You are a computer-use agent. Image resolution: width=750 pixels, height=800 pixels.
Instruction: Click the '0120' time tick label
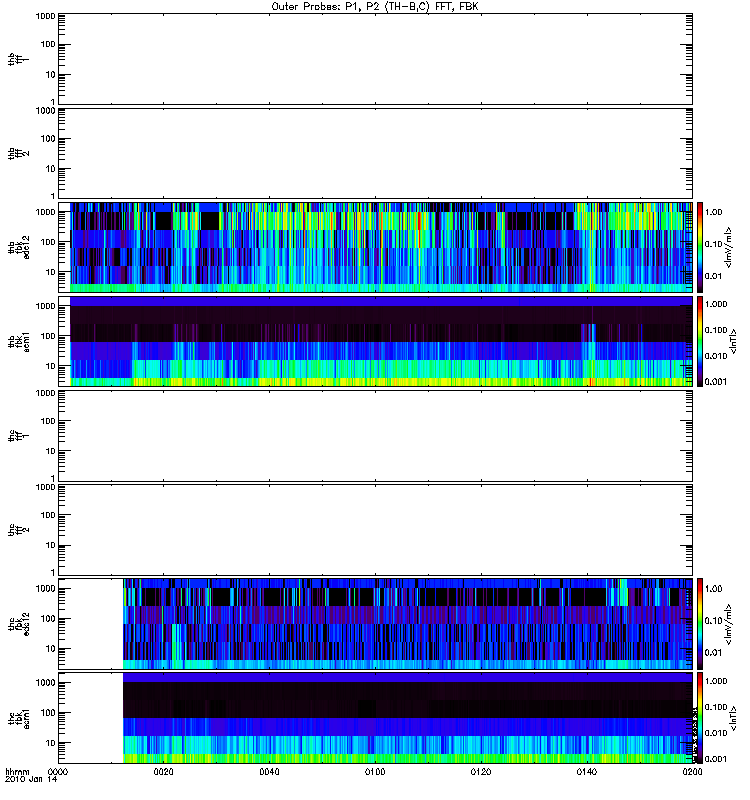click(x=481, y=772)
